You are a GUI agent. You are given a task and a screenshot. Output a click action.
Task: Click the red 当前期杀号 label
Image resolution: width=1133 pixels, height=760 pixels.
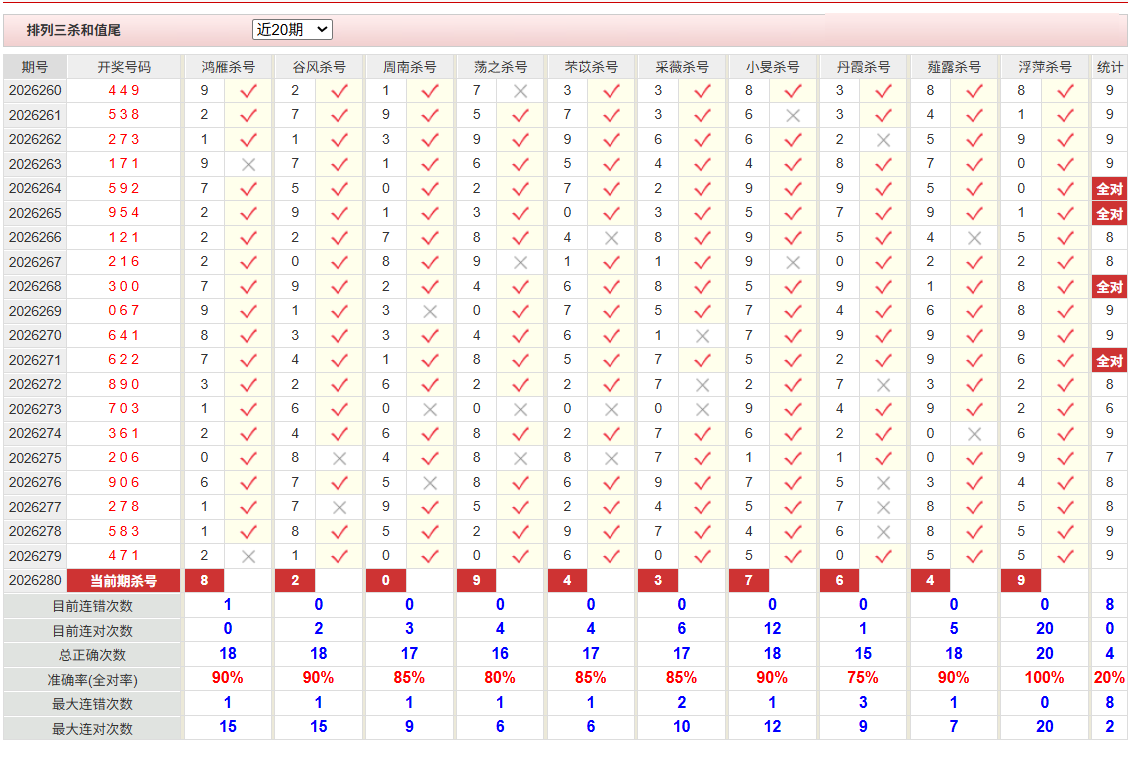[124, 581]
